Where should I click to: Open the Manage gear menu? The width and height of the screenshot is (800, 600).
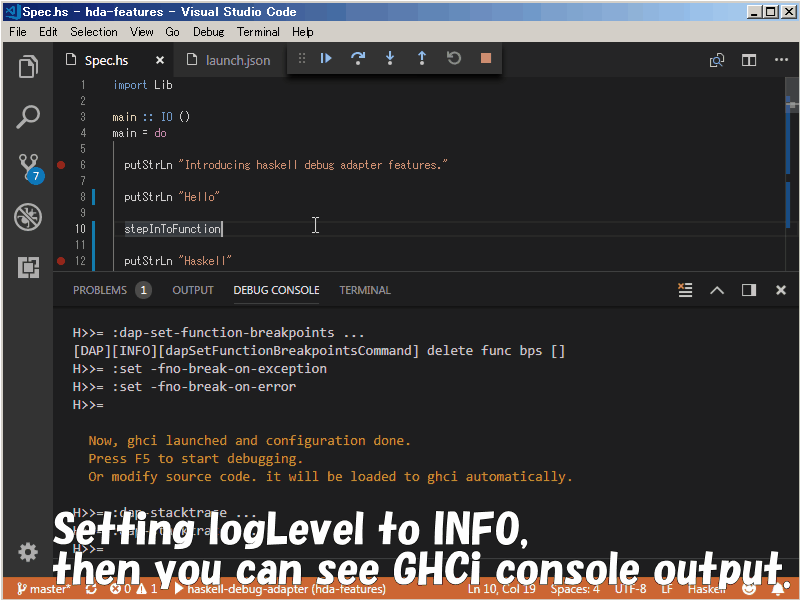28,552
